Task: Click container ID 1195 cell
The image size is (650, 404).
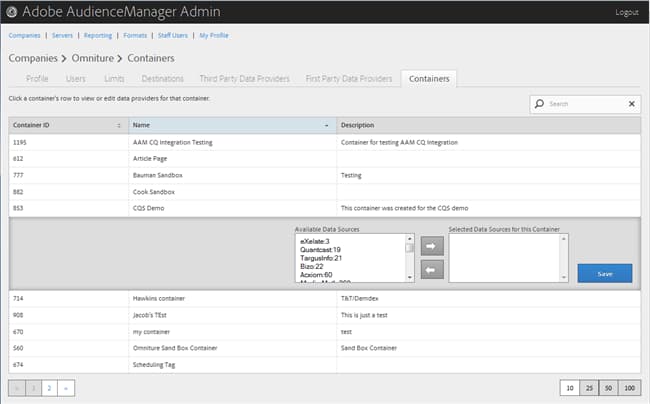Action: point(69,142)
